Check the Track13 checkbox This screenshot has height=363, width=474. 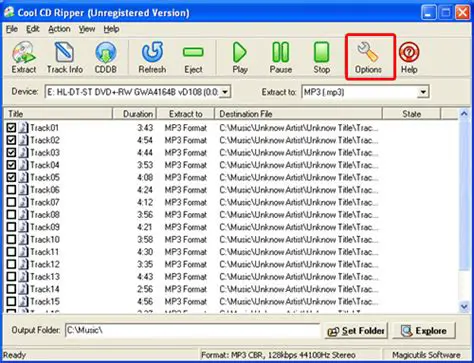tap(11, 276)
